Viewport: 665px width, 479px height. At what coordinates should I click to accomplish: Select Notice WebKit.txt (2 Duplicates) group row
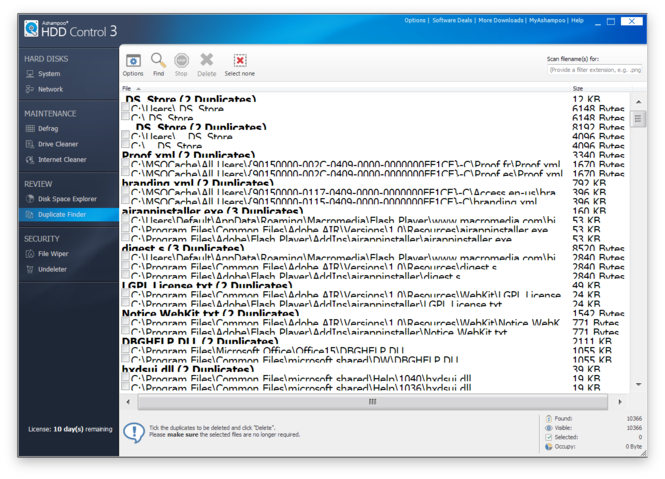tap(373, 314)
